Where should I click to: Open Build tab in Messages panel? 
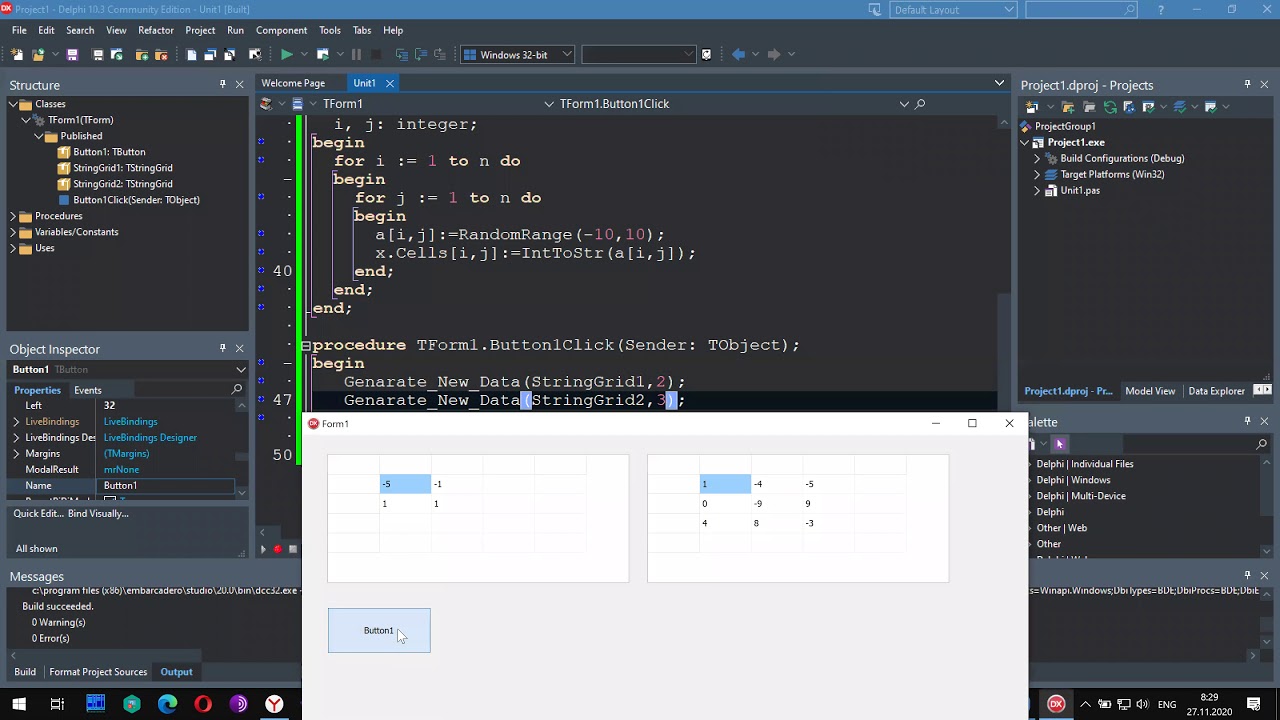click(25, 672)
